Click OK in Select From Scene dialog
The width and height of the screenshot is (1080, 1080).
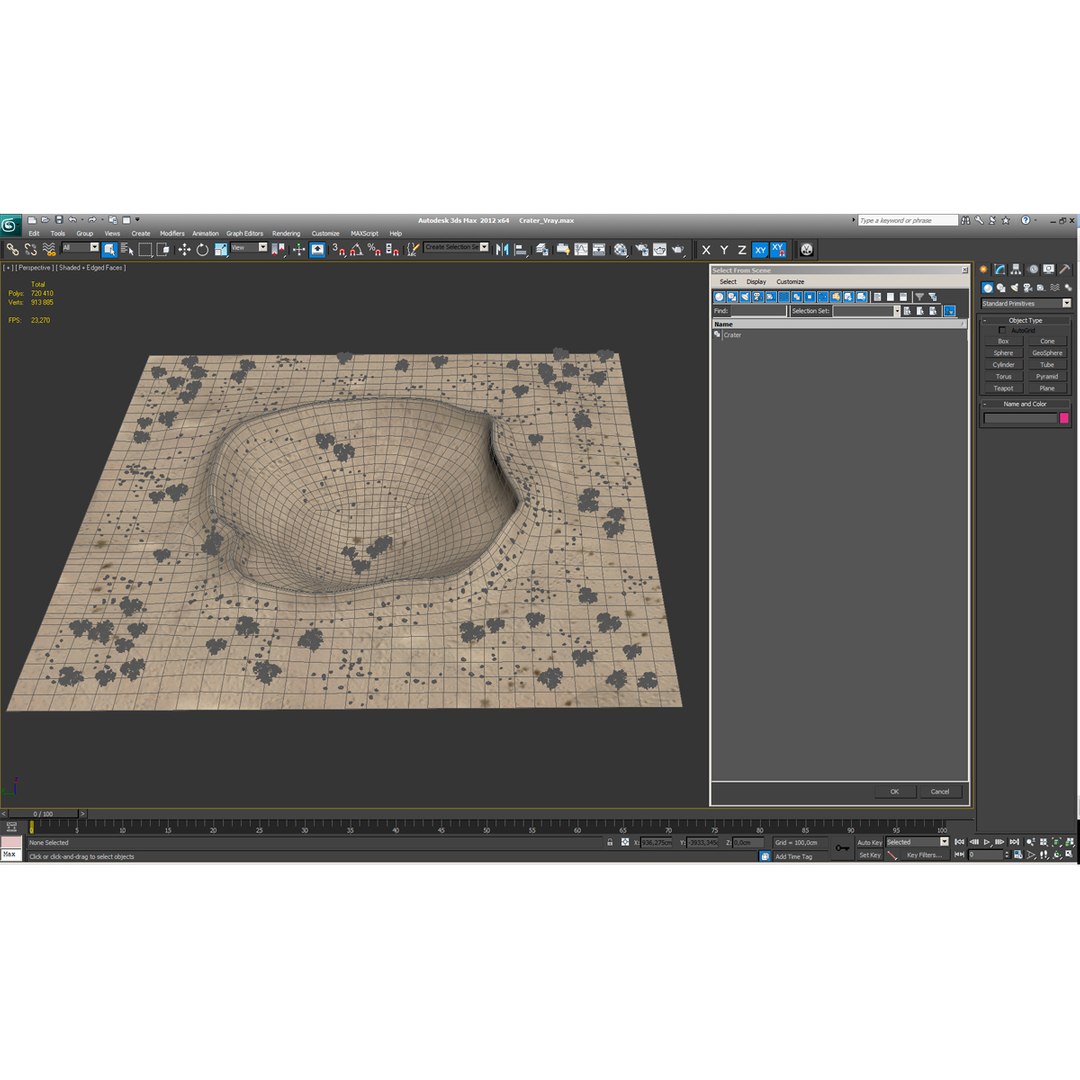895,791
